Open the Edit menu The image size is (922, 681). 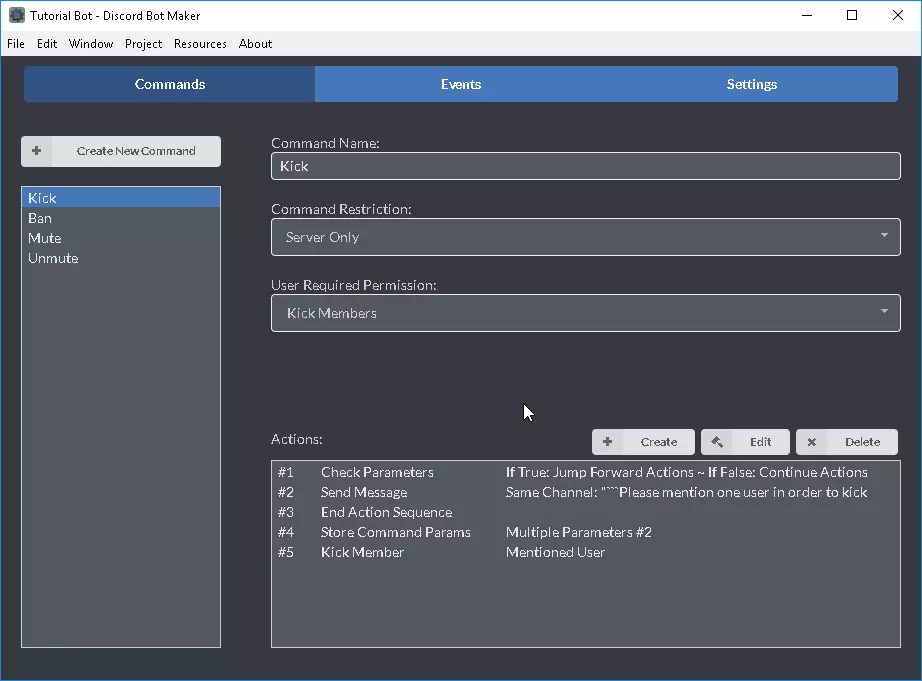(x=47, y=44)
